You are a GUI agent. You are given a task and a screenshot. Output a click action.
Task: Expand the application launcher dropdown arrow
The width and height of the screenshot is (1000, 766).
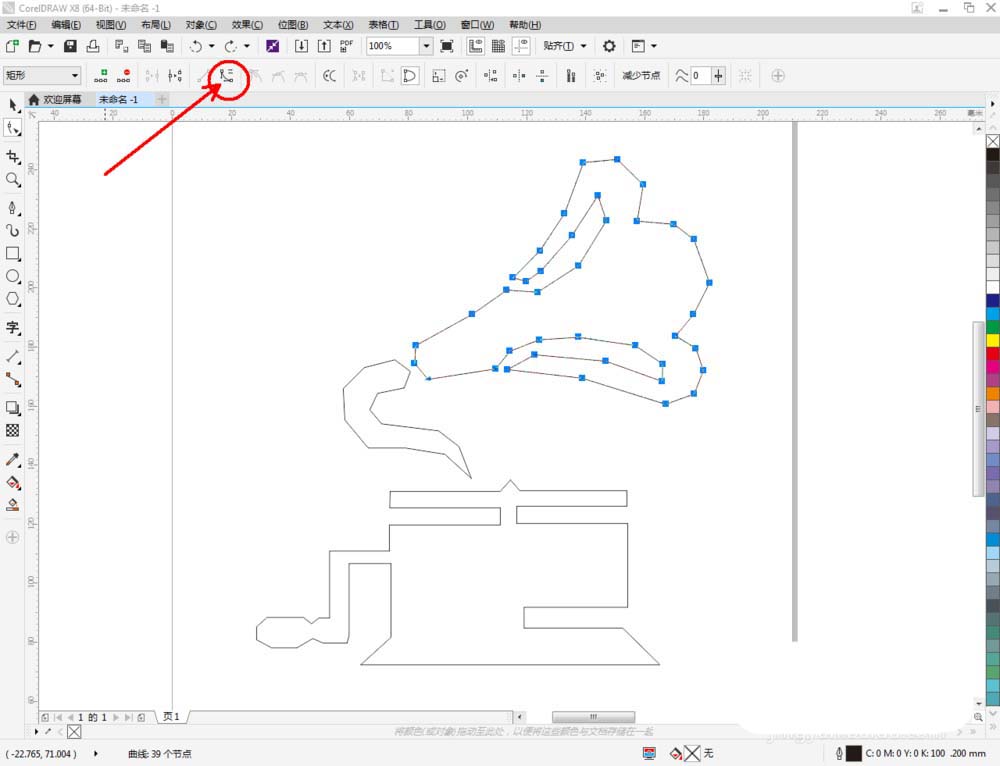(654, 46)
